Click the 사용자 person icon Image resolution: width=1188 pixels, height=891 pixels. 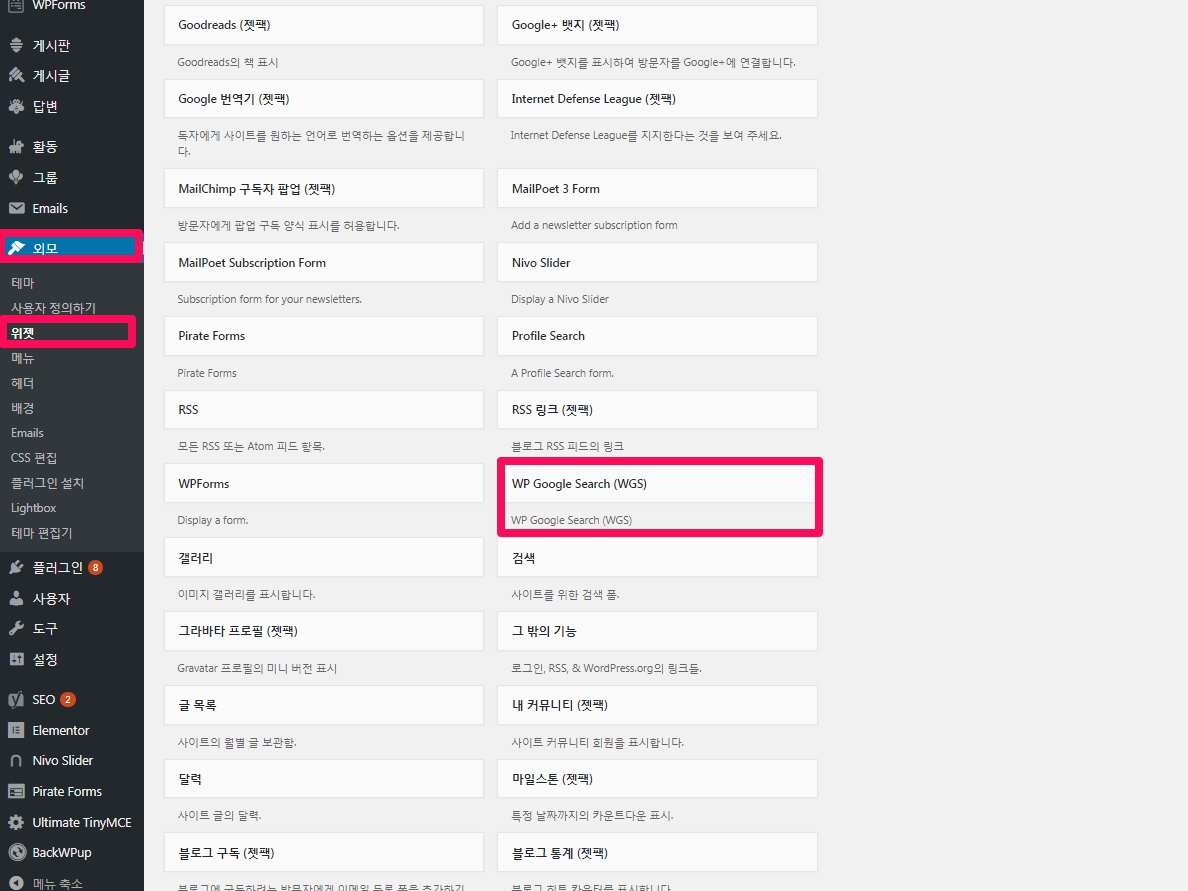click(16, 598)
